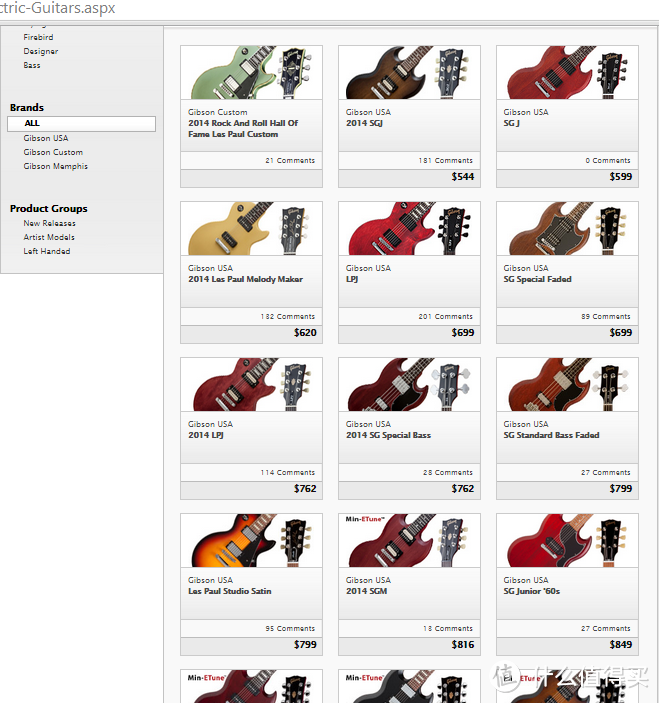659x703 pixels.
Task: Show New Releases product group
Action: point(49,223)
